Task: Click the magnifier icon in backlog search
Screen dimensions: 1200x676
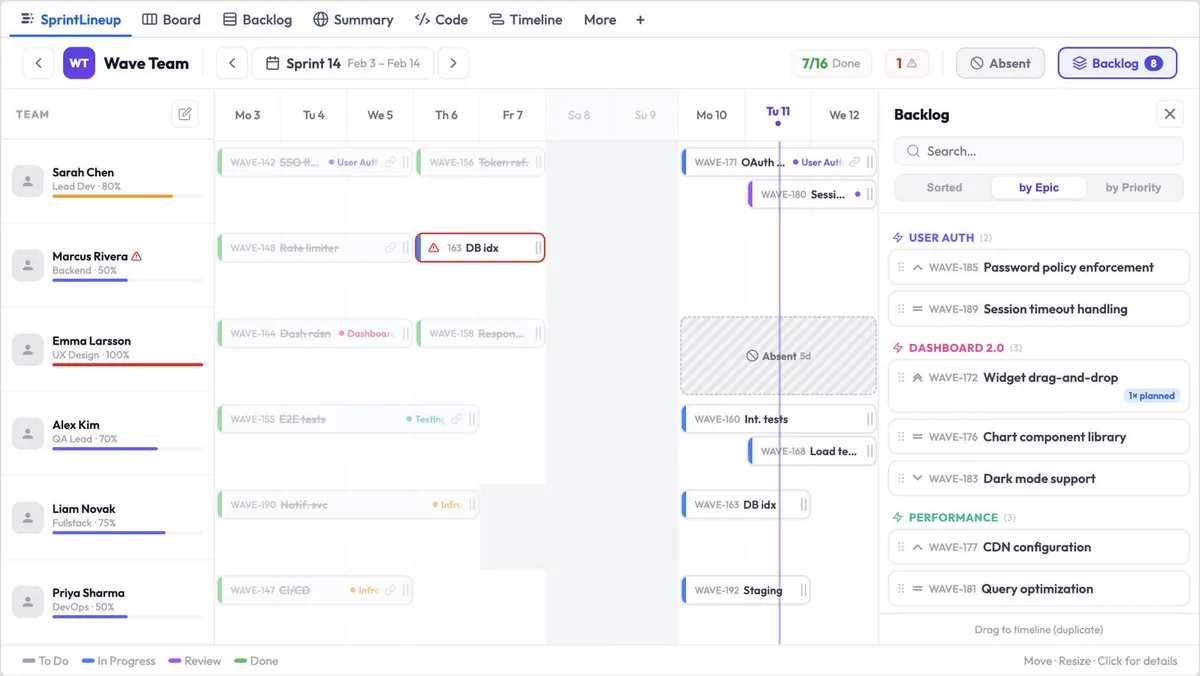Action: coord(913,152)
